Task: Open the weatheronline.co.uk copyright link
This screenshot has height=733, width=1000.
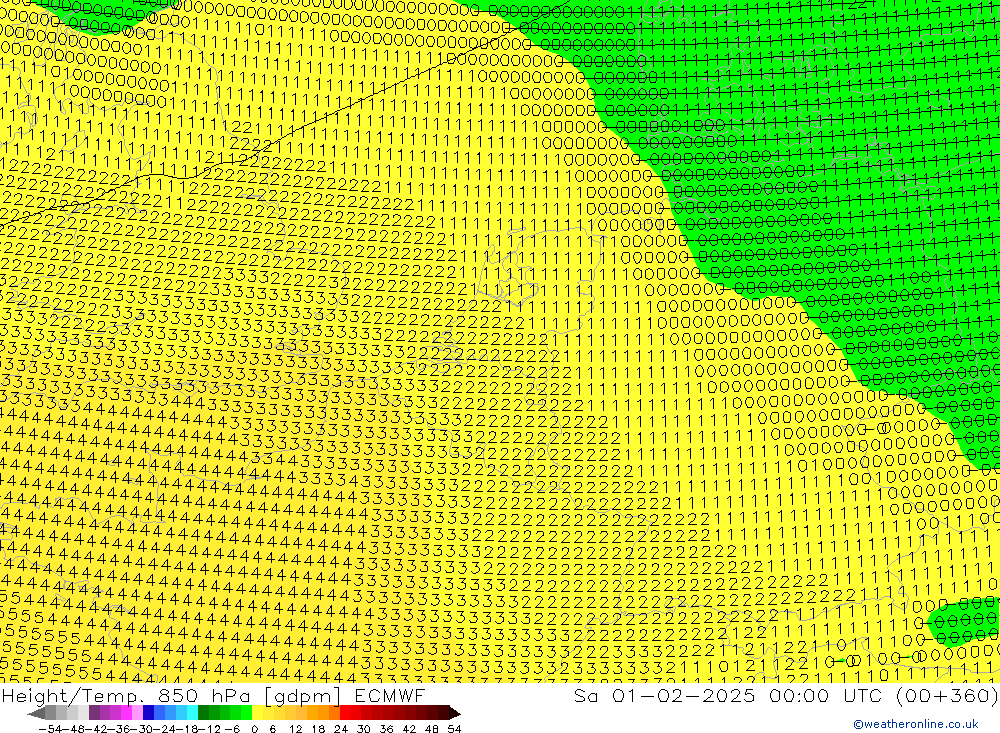Action: (x=915, y=724)
